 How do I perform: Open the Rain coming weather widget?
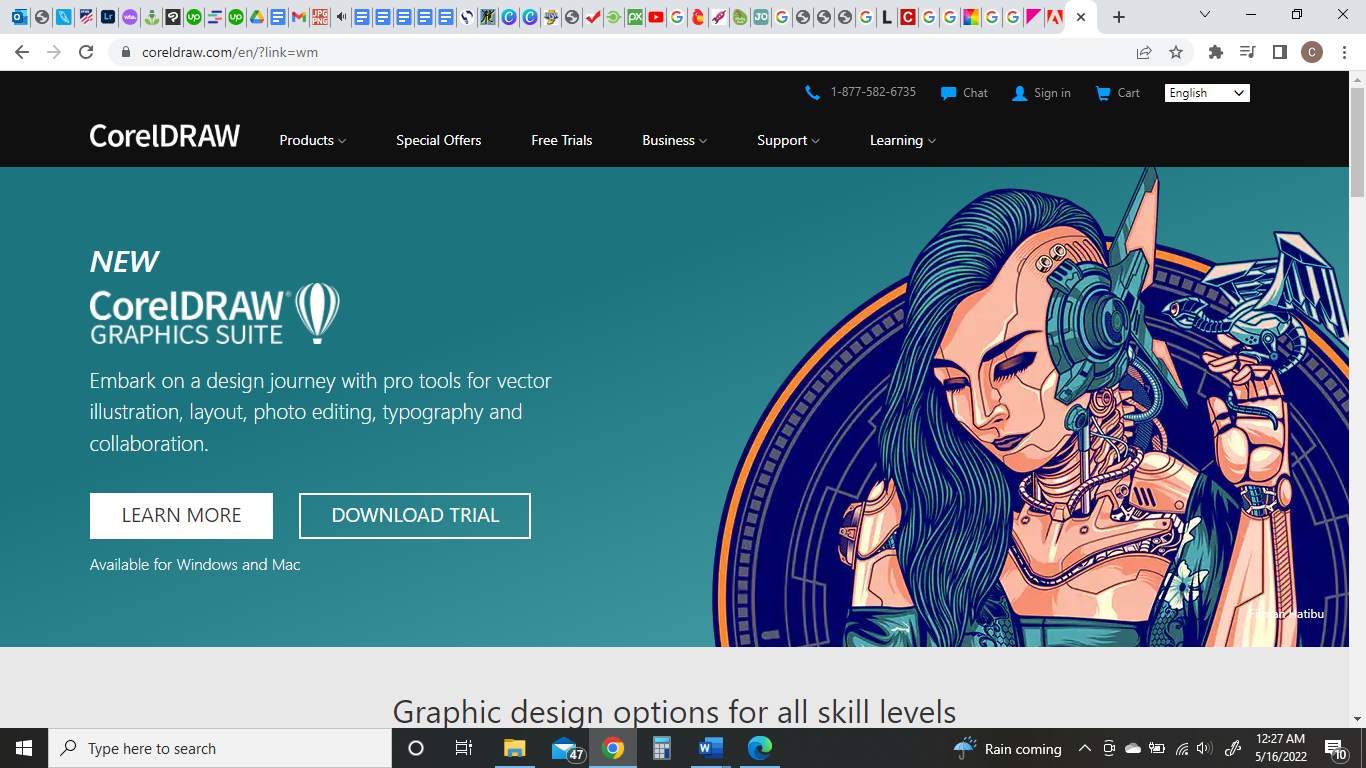coord(1007,748)
